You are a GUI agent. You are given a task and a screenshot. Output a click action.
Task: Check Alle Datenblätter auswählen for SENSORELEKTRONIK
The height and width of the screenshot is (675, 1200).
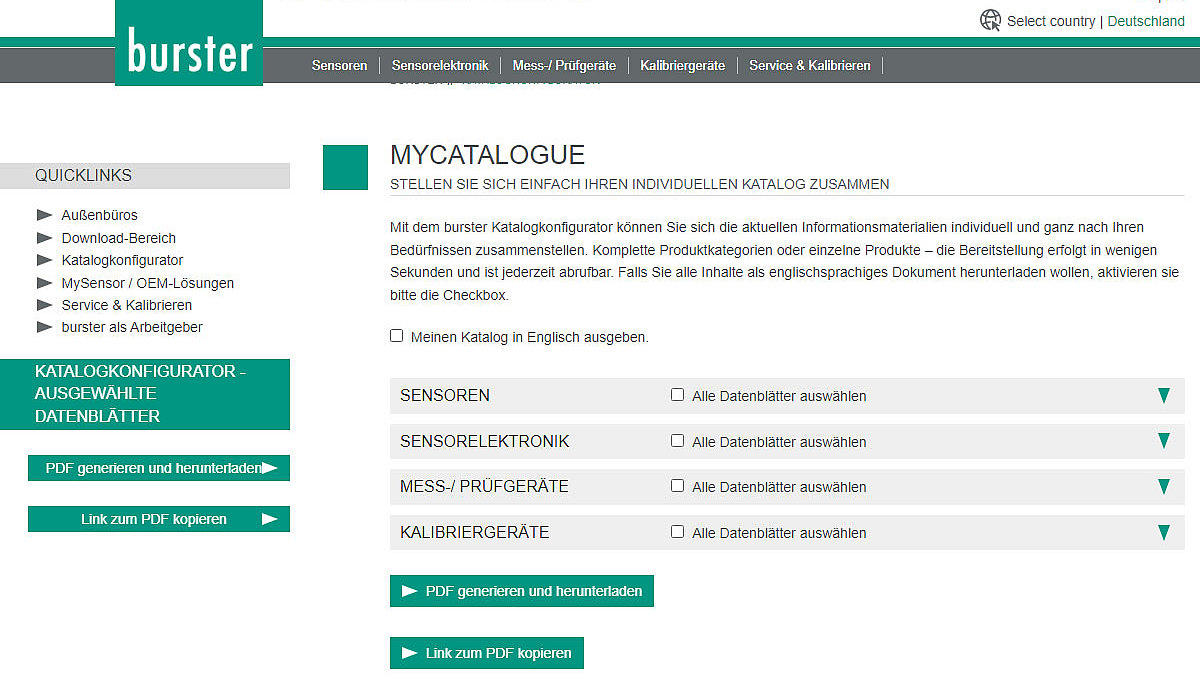click(678, 441)
